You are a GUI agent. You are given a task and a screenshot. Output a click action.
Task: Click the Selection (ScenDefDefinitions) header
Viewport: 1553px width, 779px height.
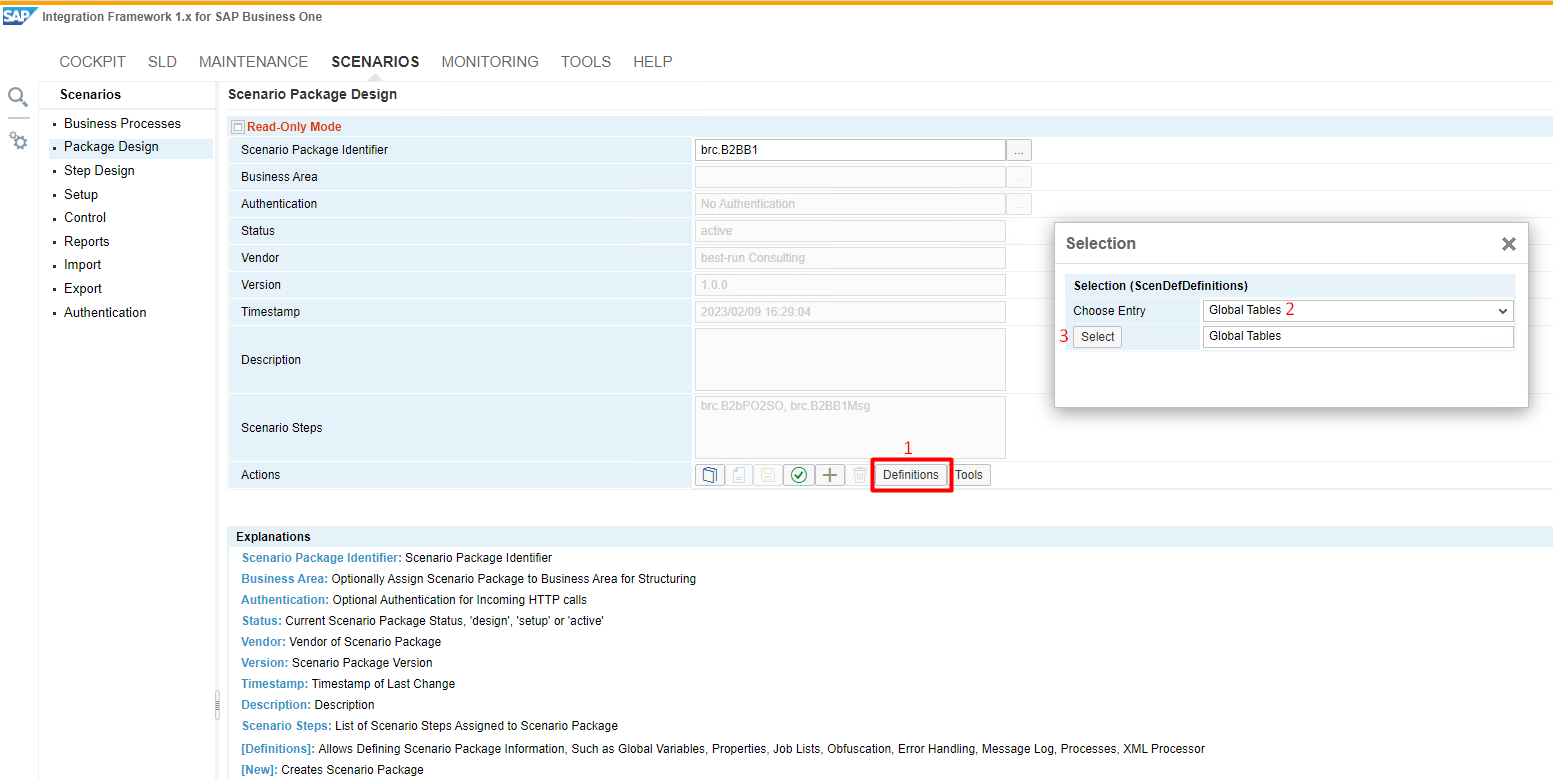(x=1160, y=286)
